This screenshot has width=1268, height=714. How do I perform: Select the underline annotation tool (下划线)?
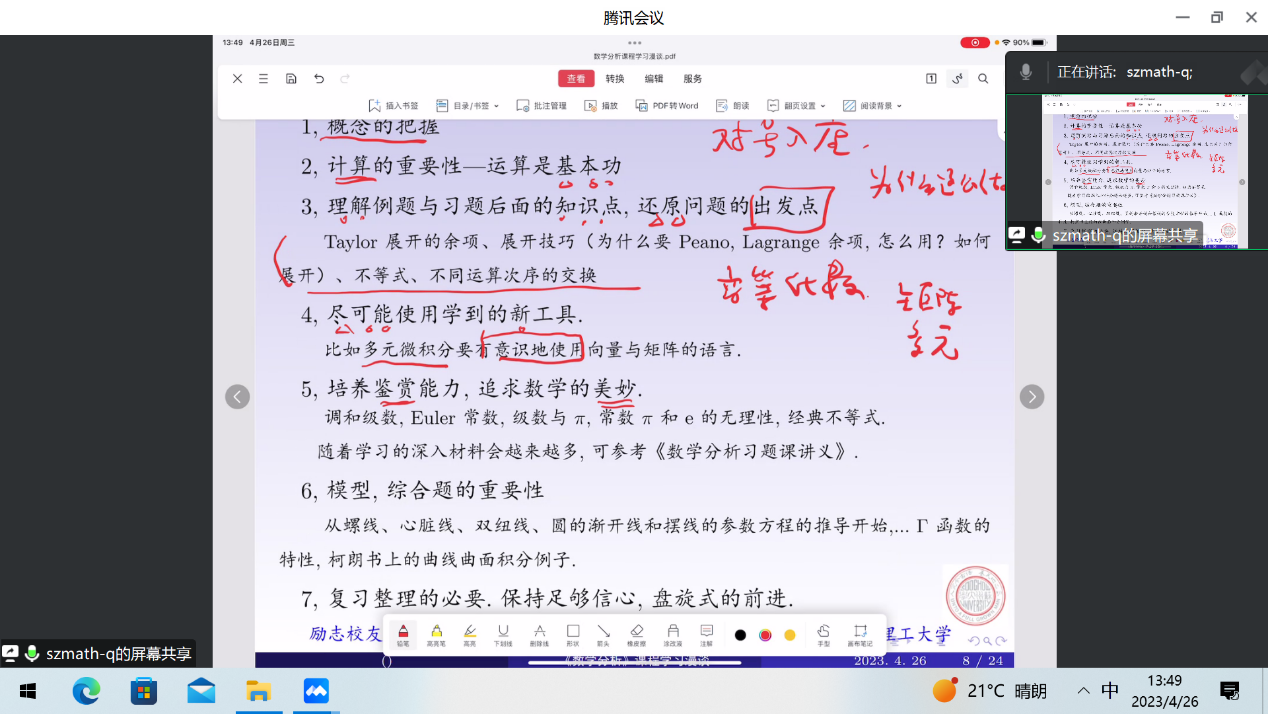(x=503, y=634)
